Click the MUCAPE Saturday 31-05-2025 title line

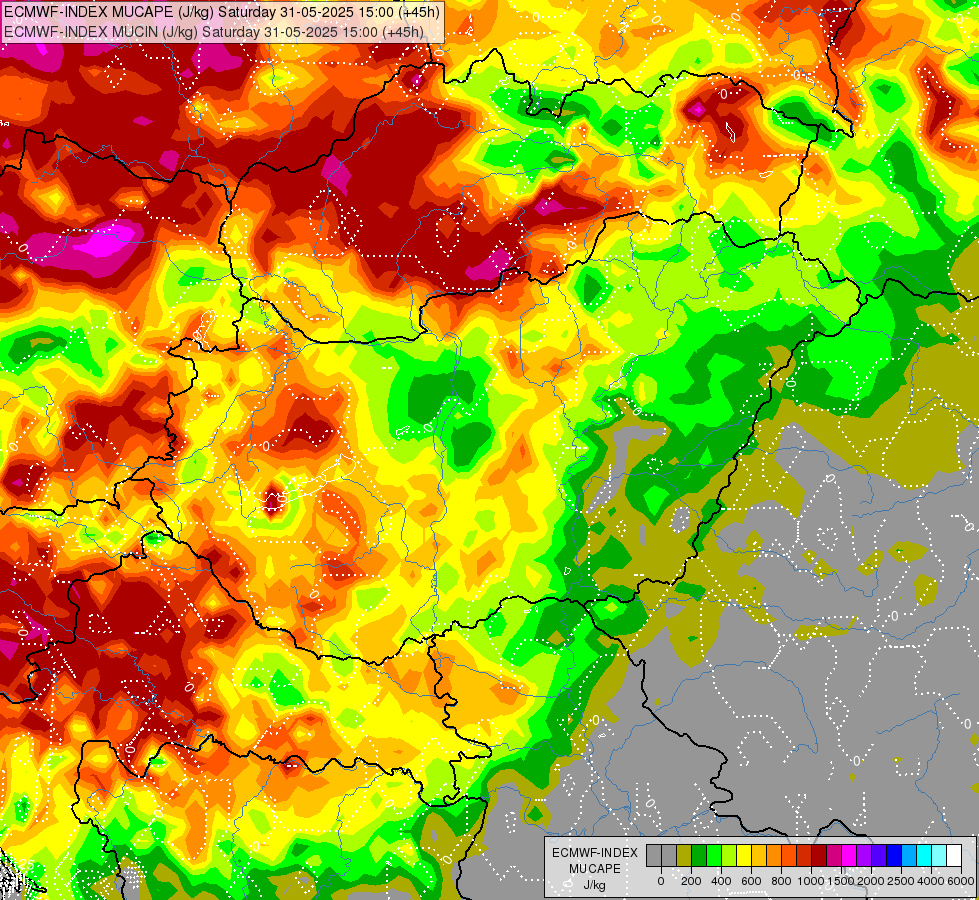[x=222, y=12]
